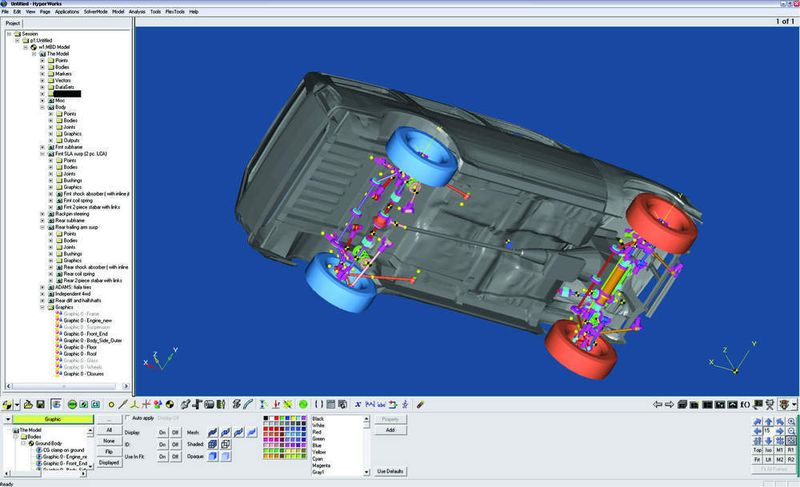Expand the Points folder under The Model
The image size is (800, 487).
click(x=42, y=61)
